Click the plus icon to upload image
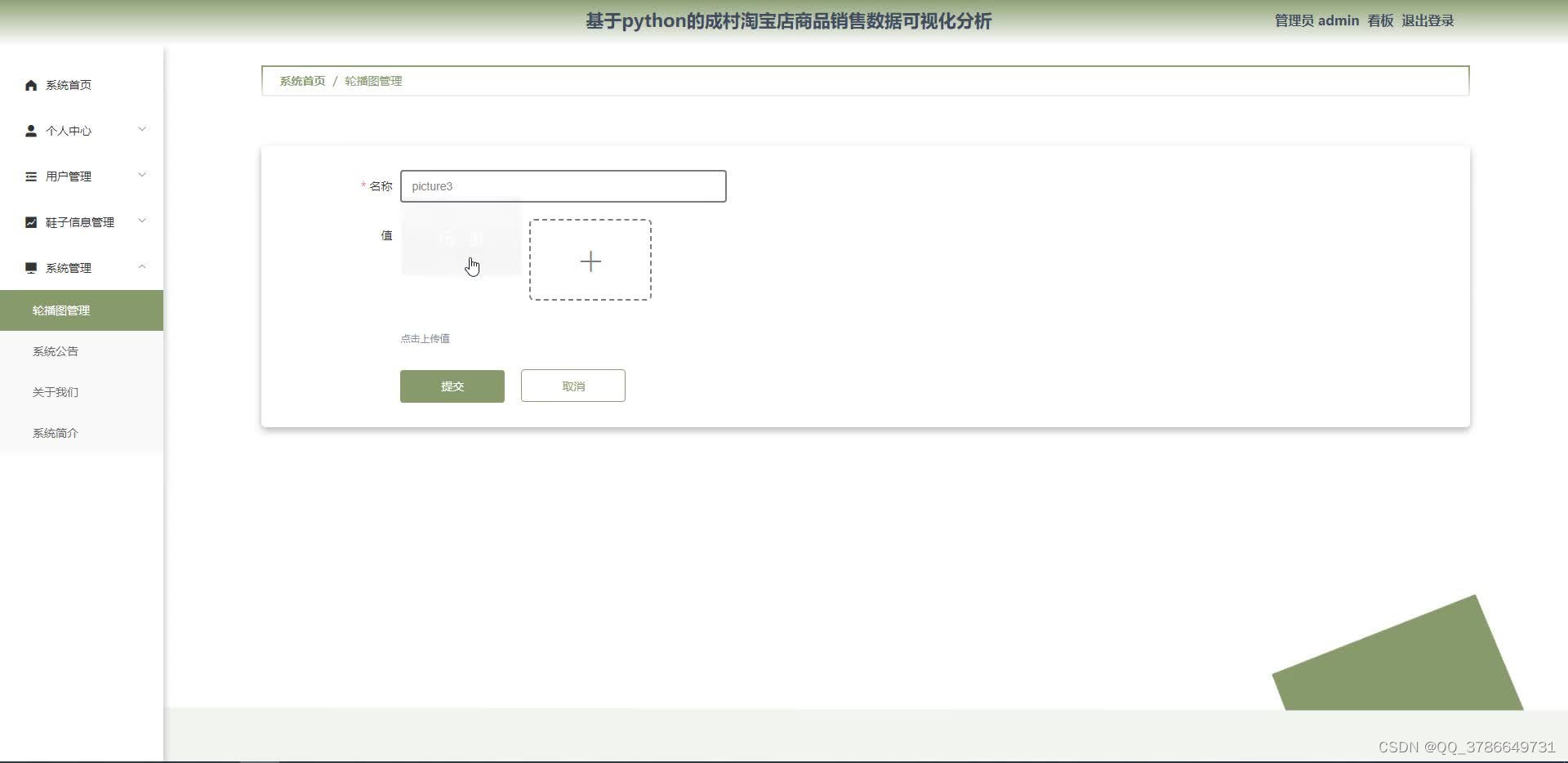Viewport: 1568px width, 763px height. tap(590, 261)
